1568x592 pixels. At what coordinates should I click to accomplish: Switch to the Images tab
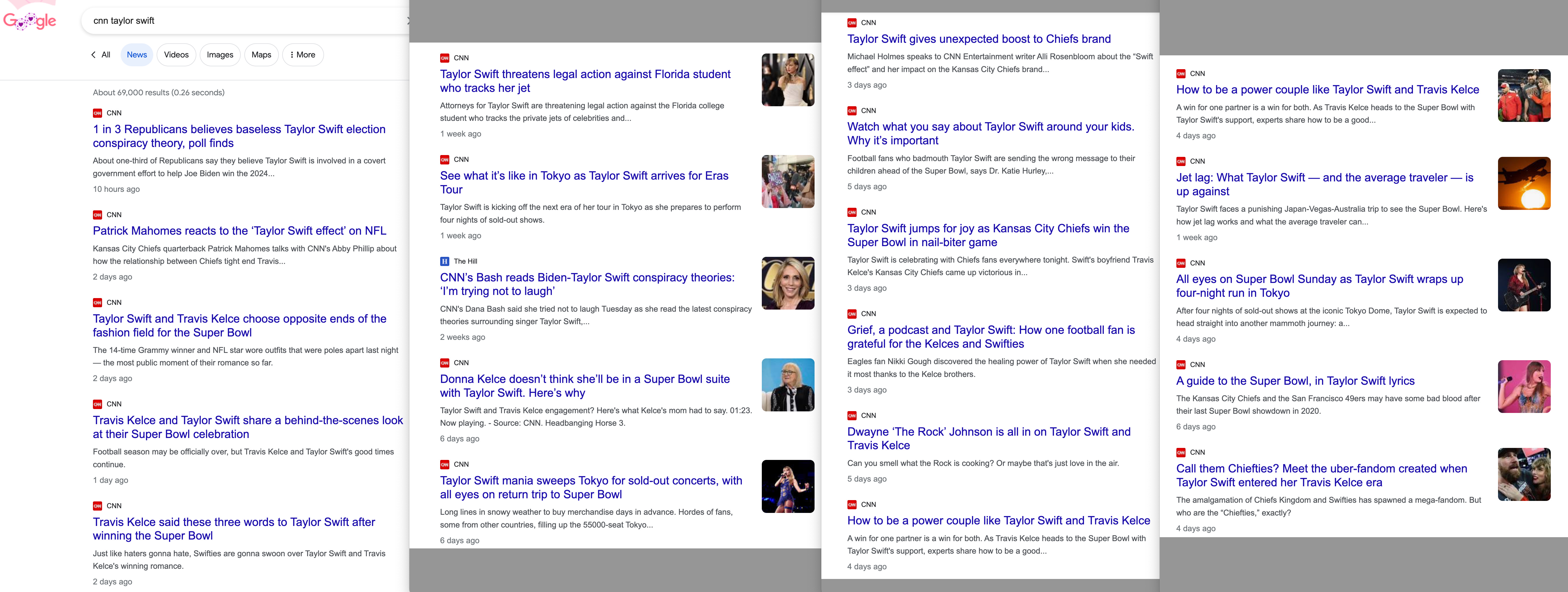pos(220,55)
